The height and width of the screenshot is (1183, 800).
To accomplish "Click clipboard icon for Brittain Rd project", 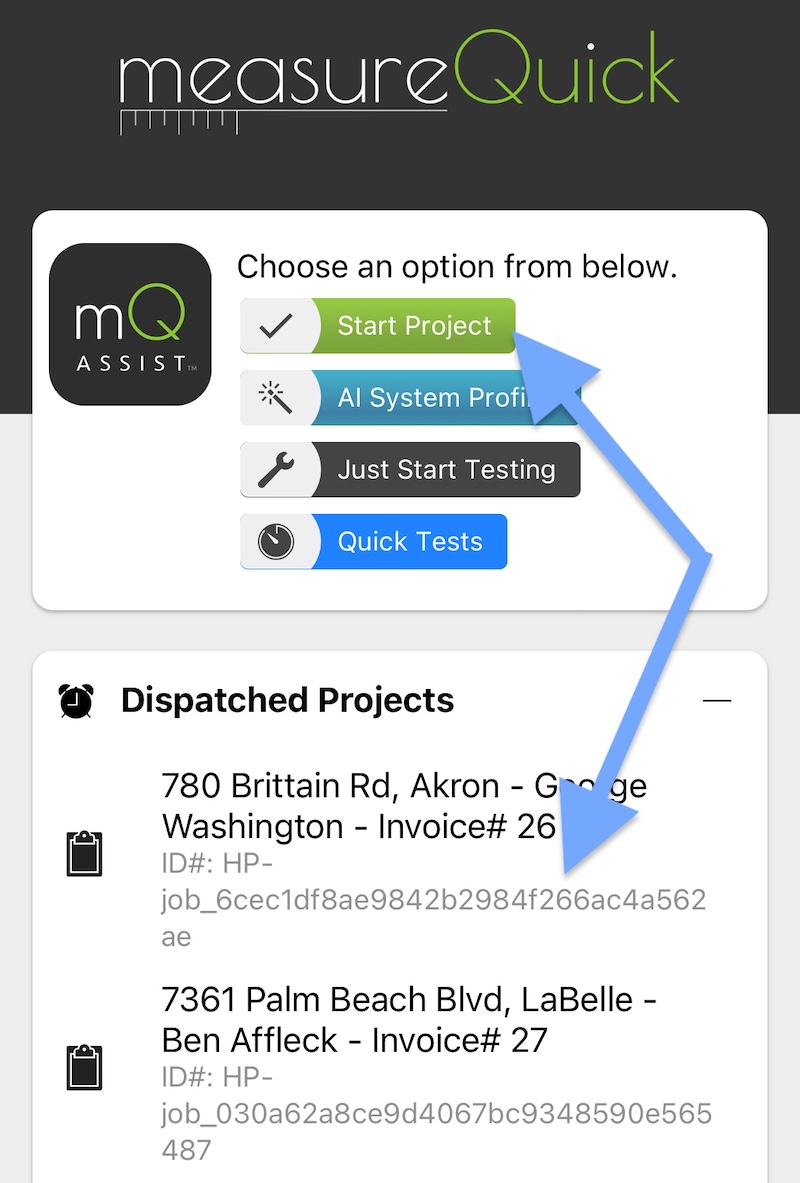I will pos(85,853).
